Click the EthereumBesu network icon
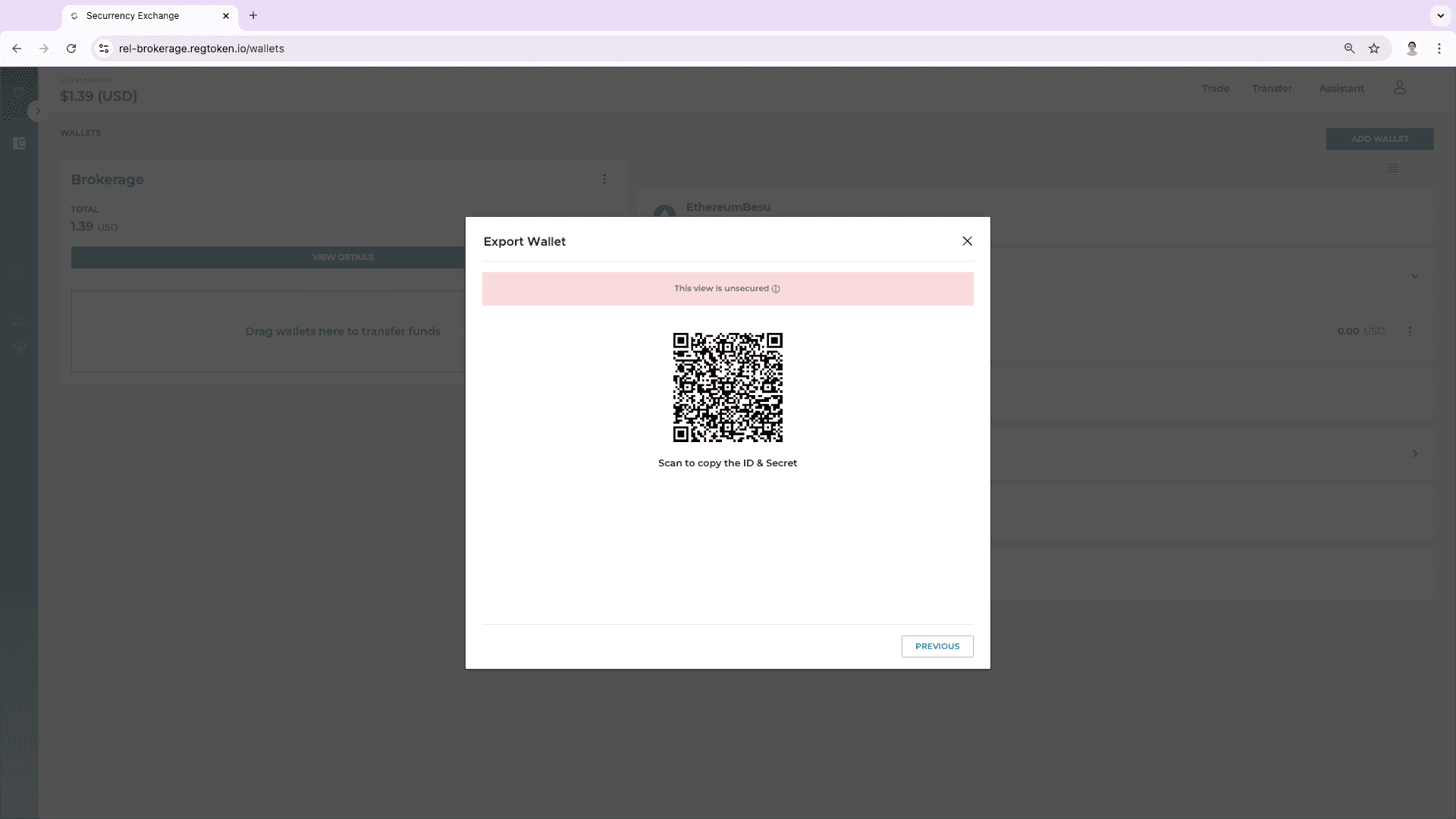 [664, 212]
